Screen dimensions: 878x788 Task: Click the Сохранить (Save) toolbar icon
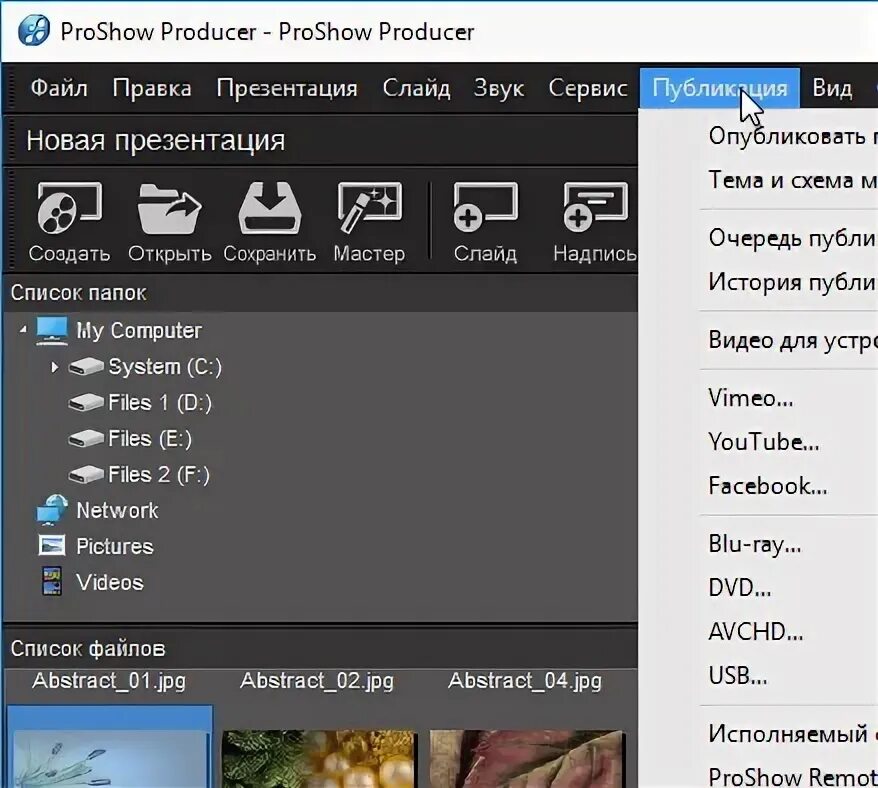pos(270,209)
